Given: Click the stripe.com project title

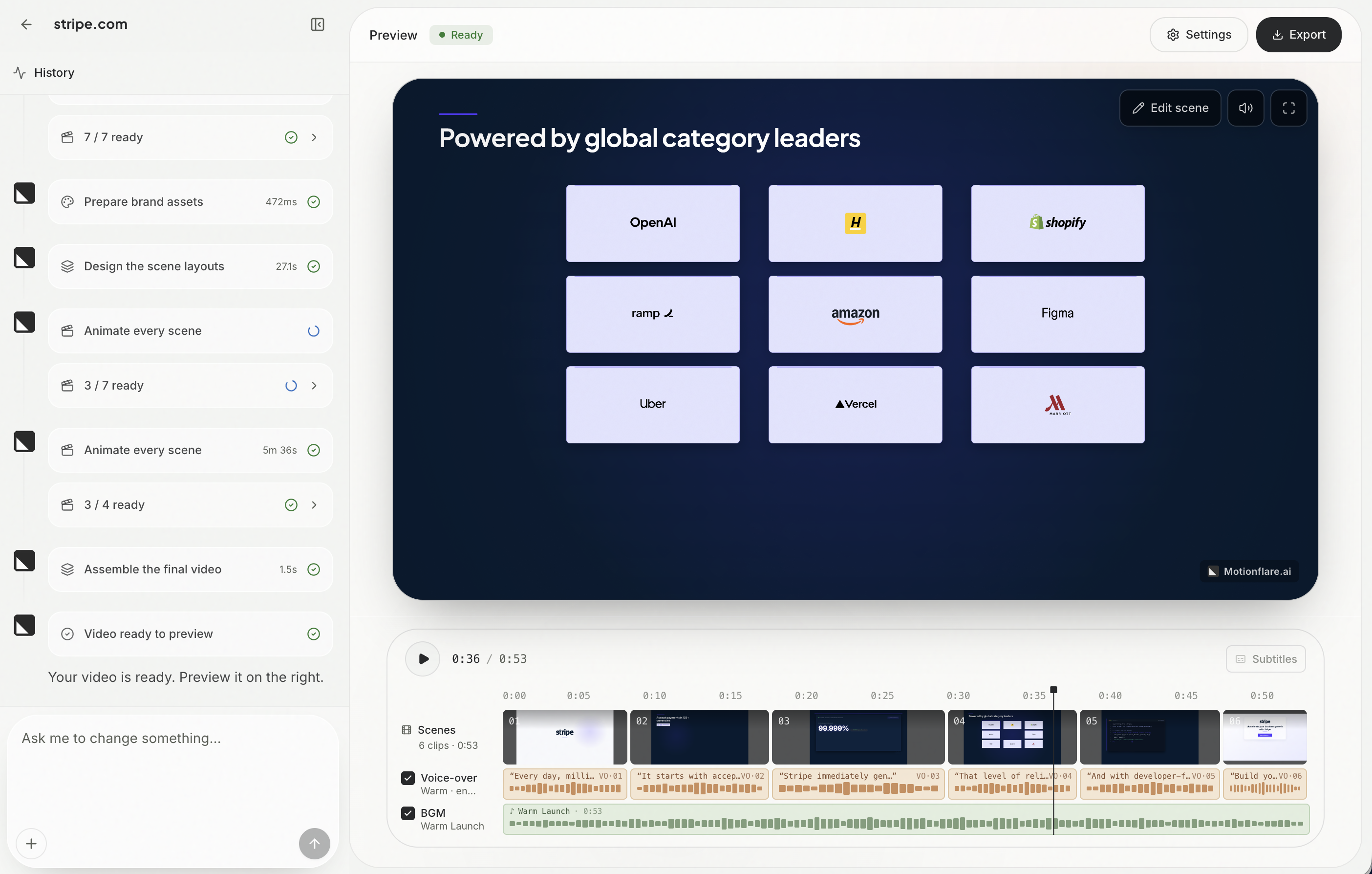Looking at the screenshot, I should click(90, 24).
